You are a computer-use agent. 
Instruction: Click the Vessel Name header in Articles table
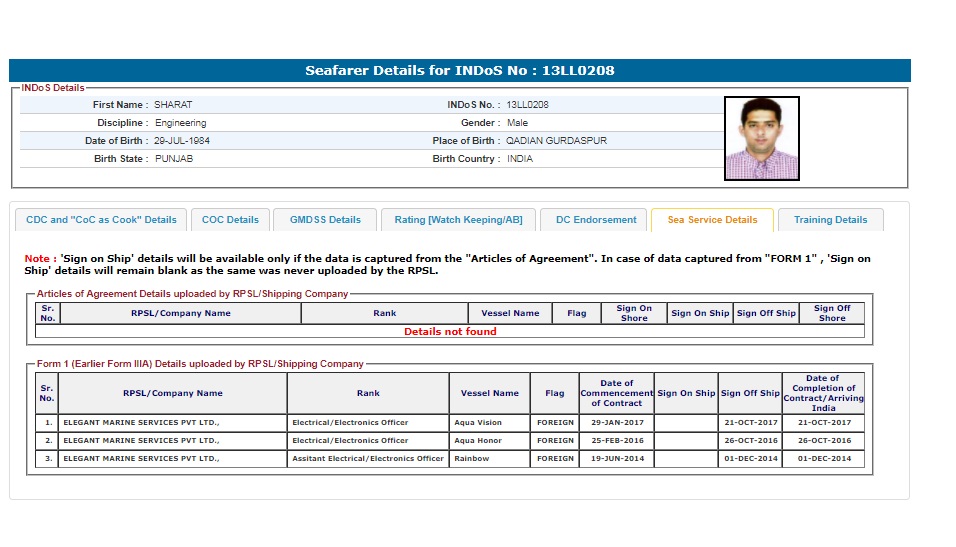[510, 313]
